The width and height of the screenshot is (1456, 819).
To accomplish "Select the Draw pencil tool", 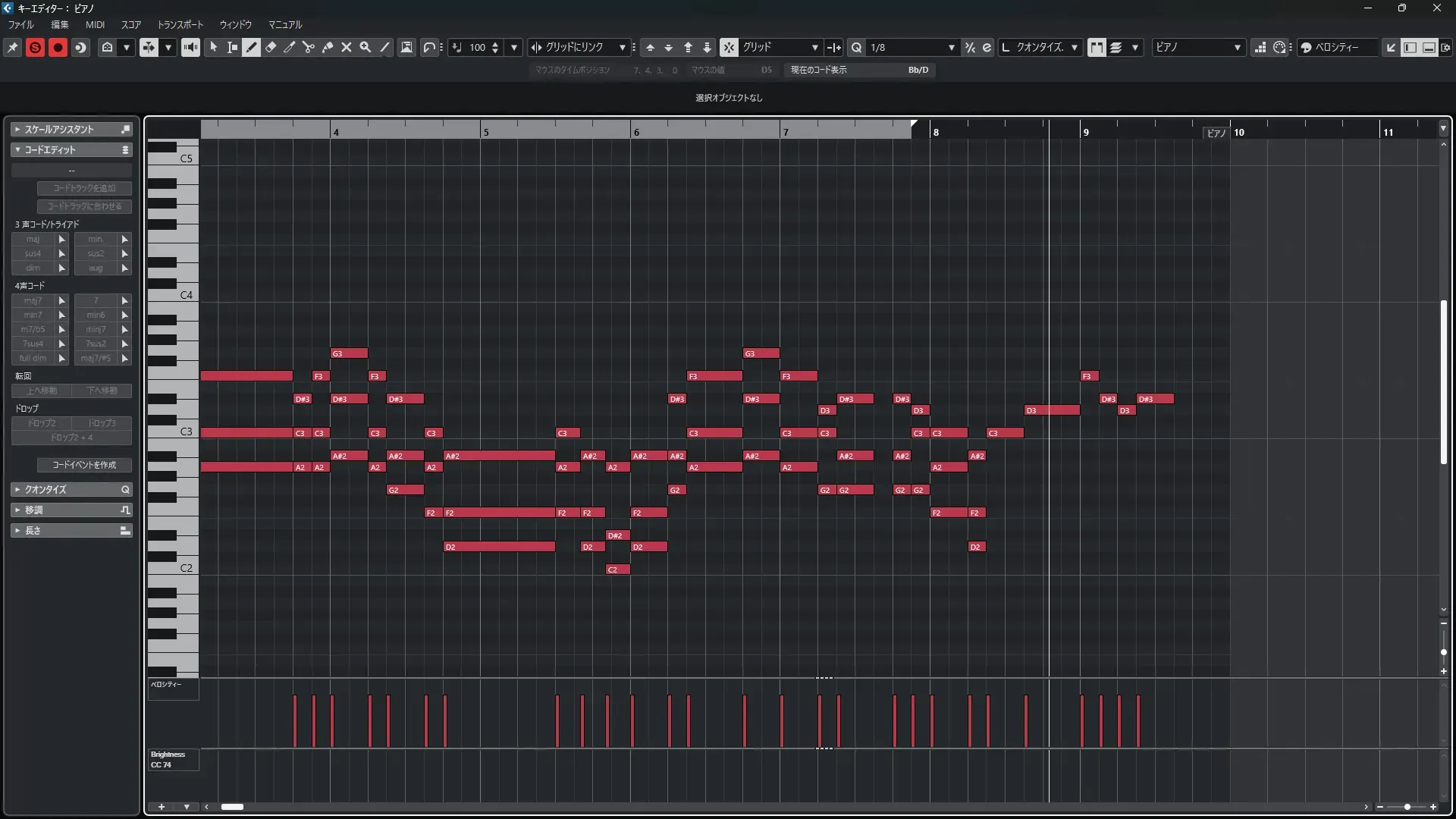I will point(251,47).
